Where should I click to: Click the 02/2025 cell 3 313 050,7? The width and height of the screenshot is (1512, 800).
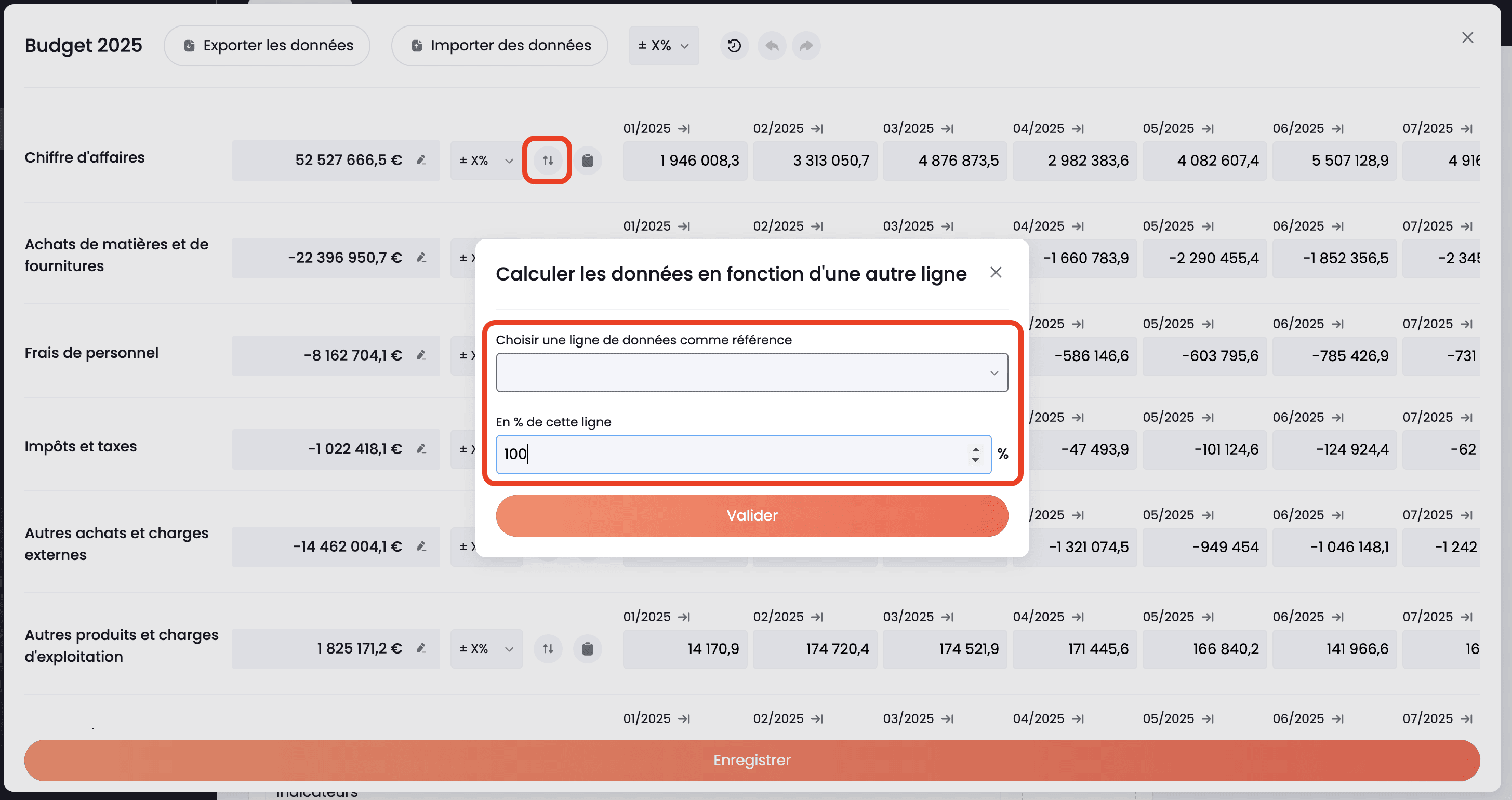point(815,160)
